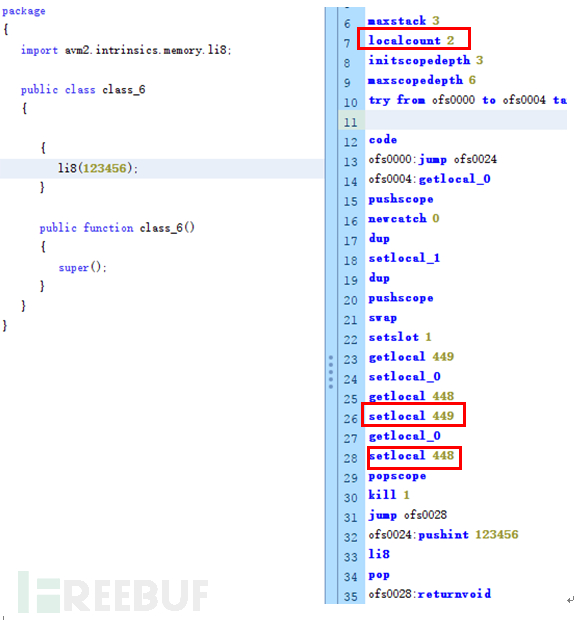Click 'dup' on line 19
Screen dimensions: 588x620
click(x=379, y=278)
